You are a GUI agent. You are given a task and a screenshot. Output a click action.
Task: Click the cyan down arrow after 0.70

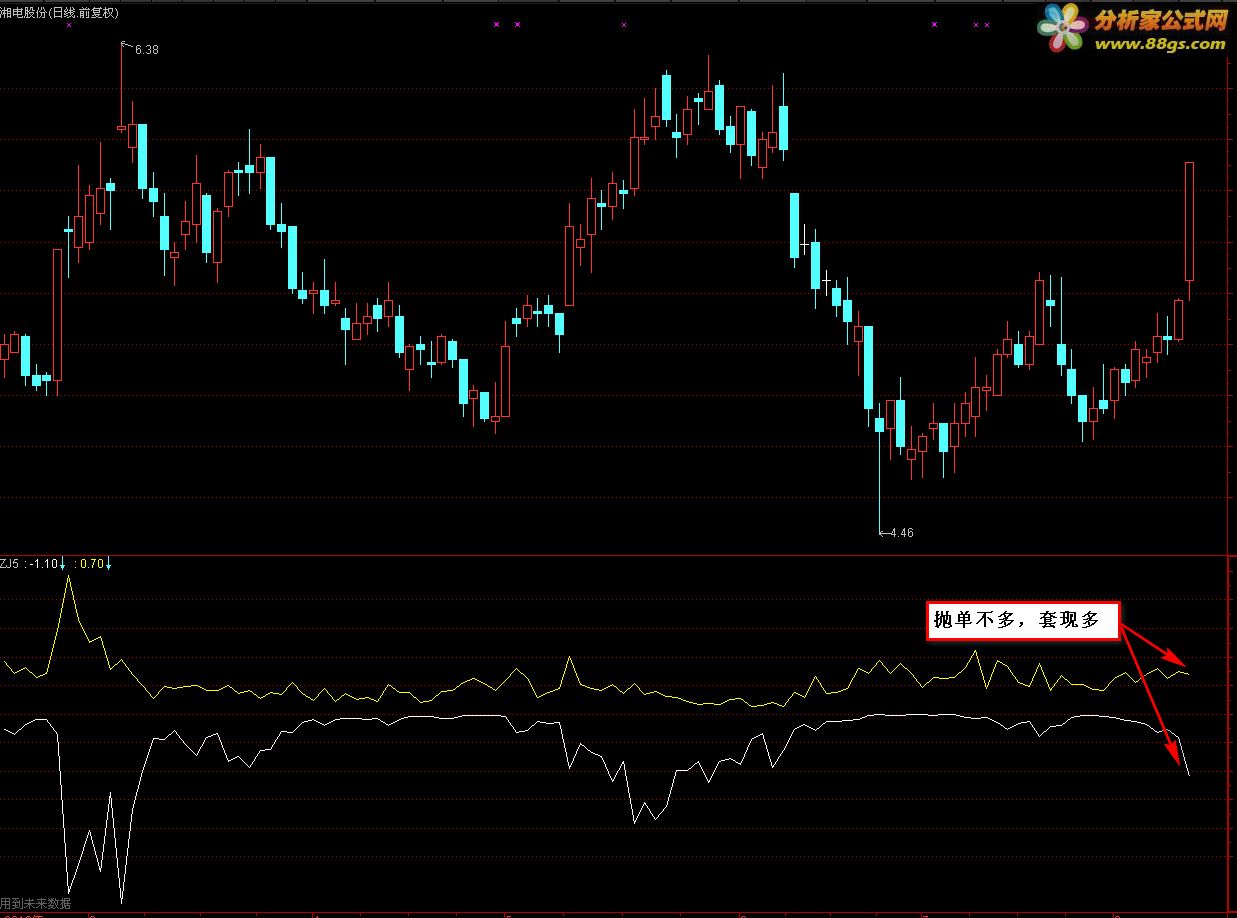(109, 564)
